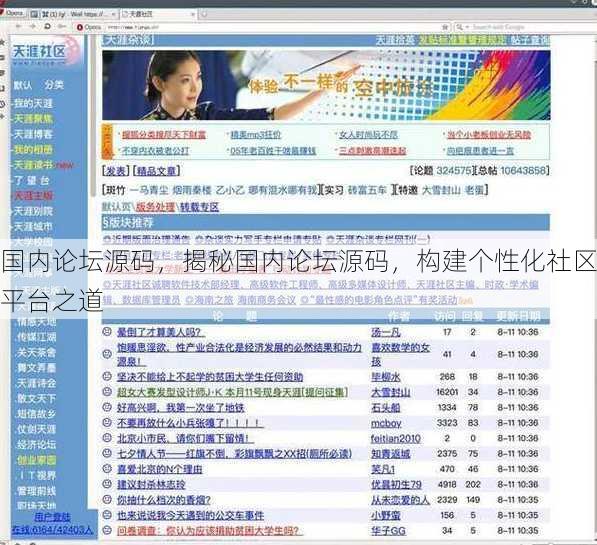The image size is (597, 545).
Task: Open 天涯读书 in the sidebar
Action: (33, 165)
